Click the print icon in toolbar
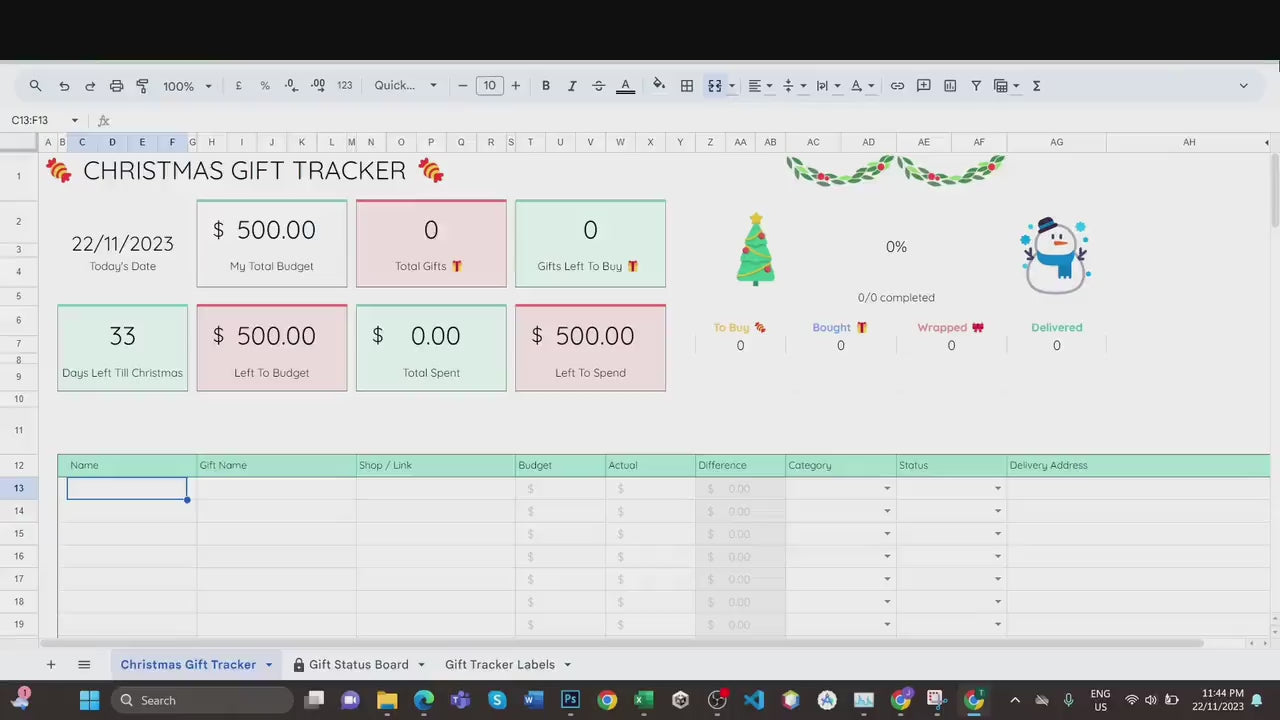1280x720 pixels. pyautogui.click(x=116, y=86)
